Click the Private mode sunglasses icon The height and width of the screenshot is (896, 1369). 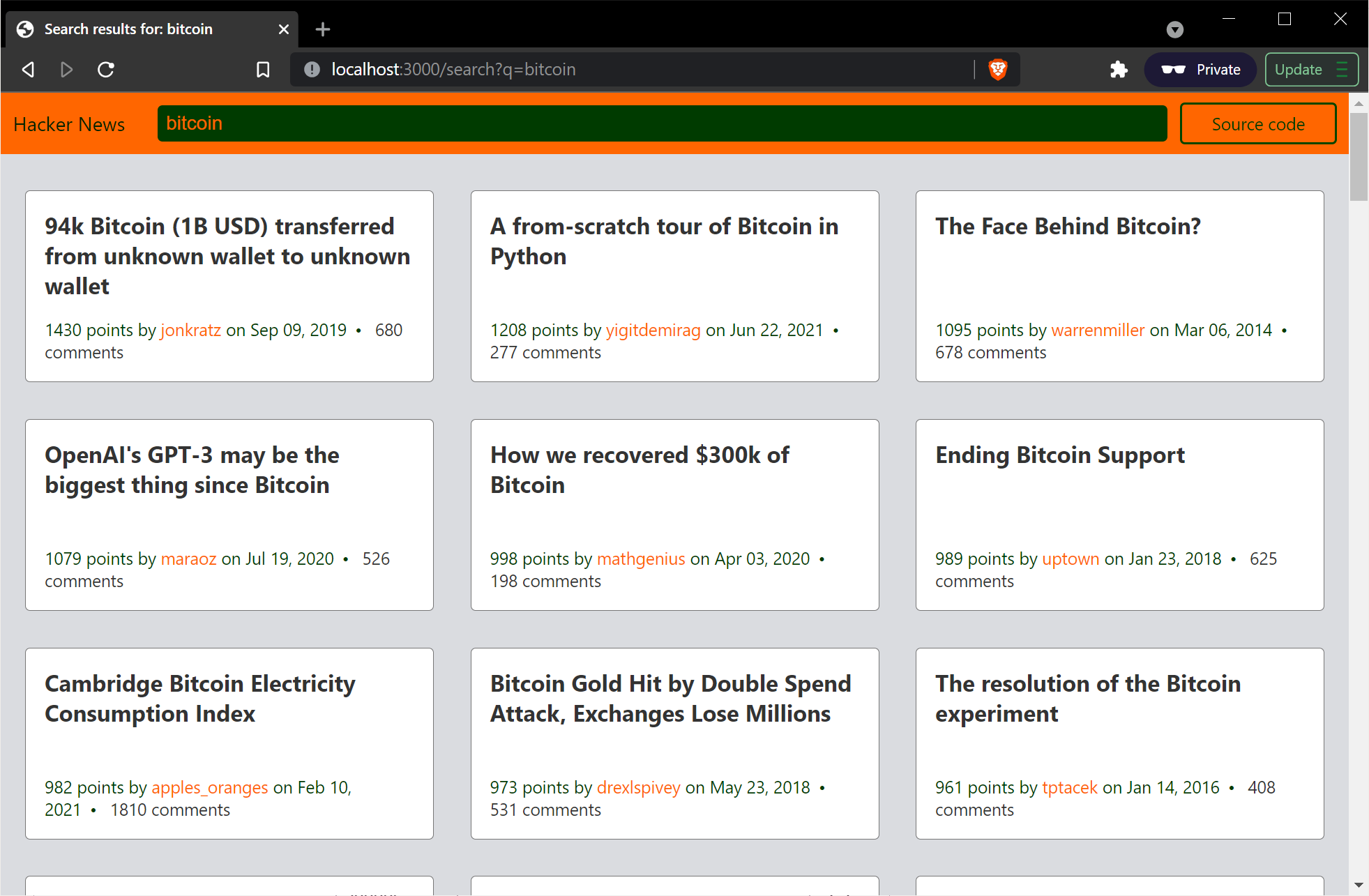click(1172, 68)
